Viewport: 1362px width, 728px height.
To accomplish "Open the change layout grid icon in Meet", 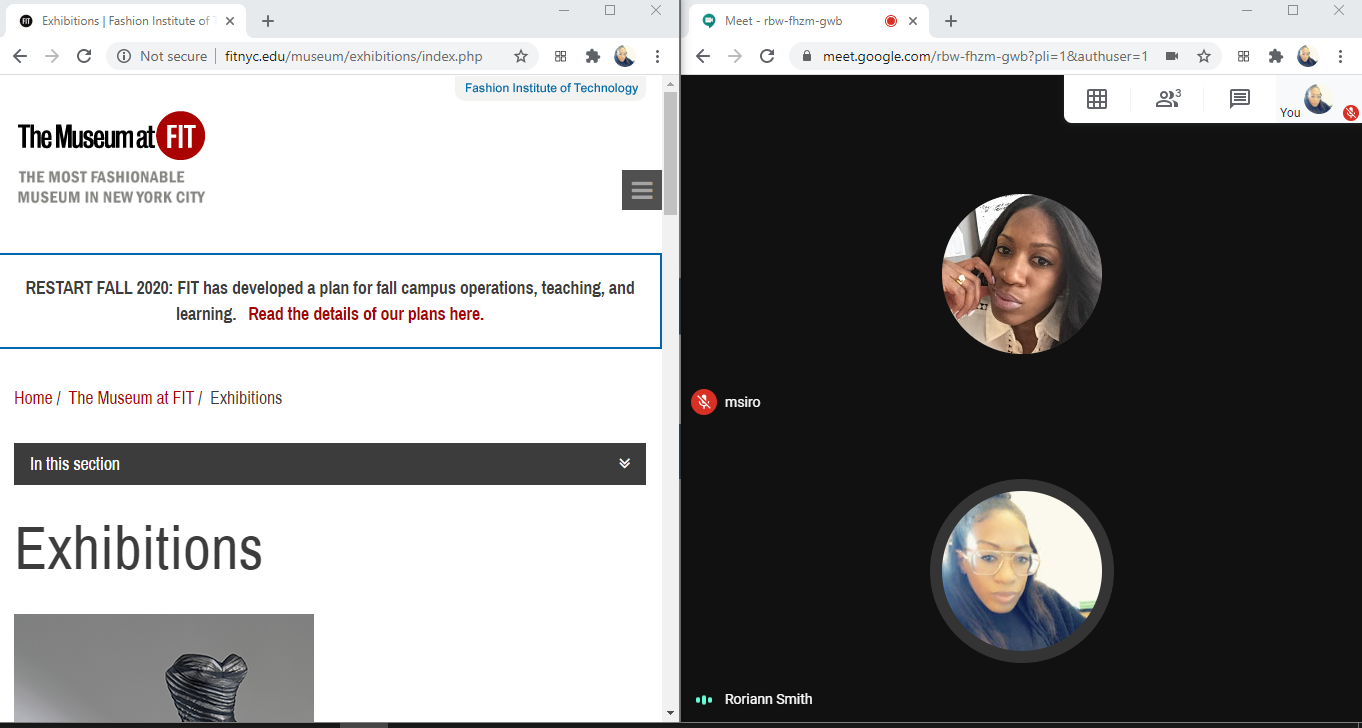I will pos(1096,99).
